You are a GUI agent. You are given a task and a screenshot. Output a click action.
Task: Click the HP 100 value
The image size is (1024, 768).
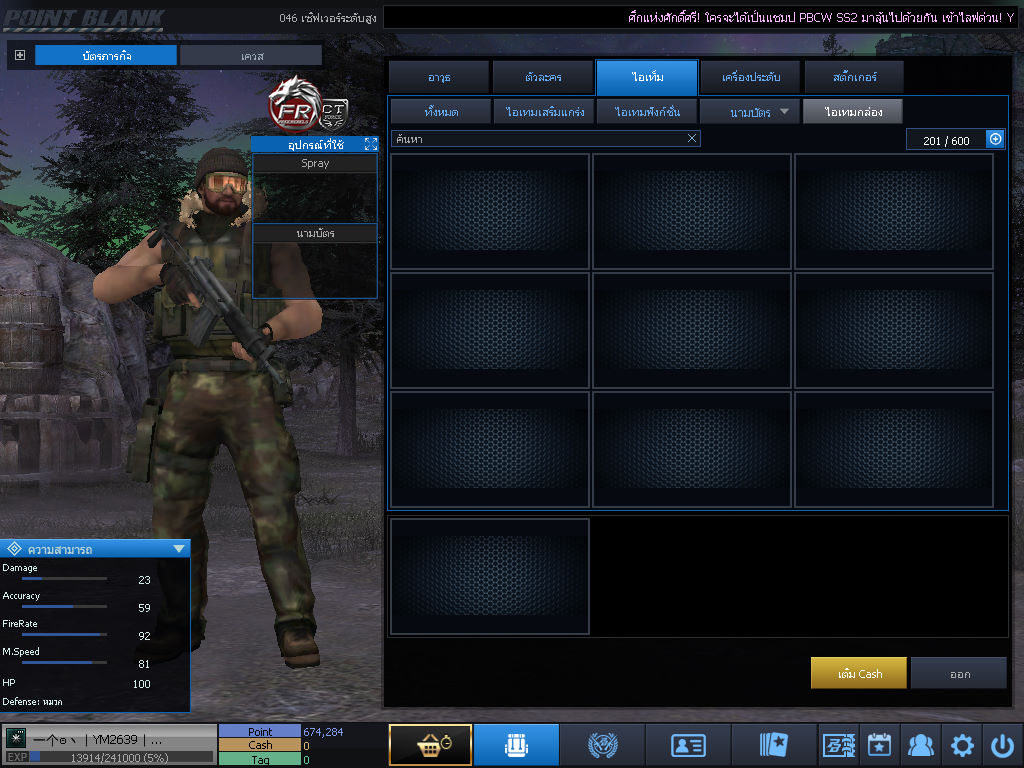tap(142, 684)
